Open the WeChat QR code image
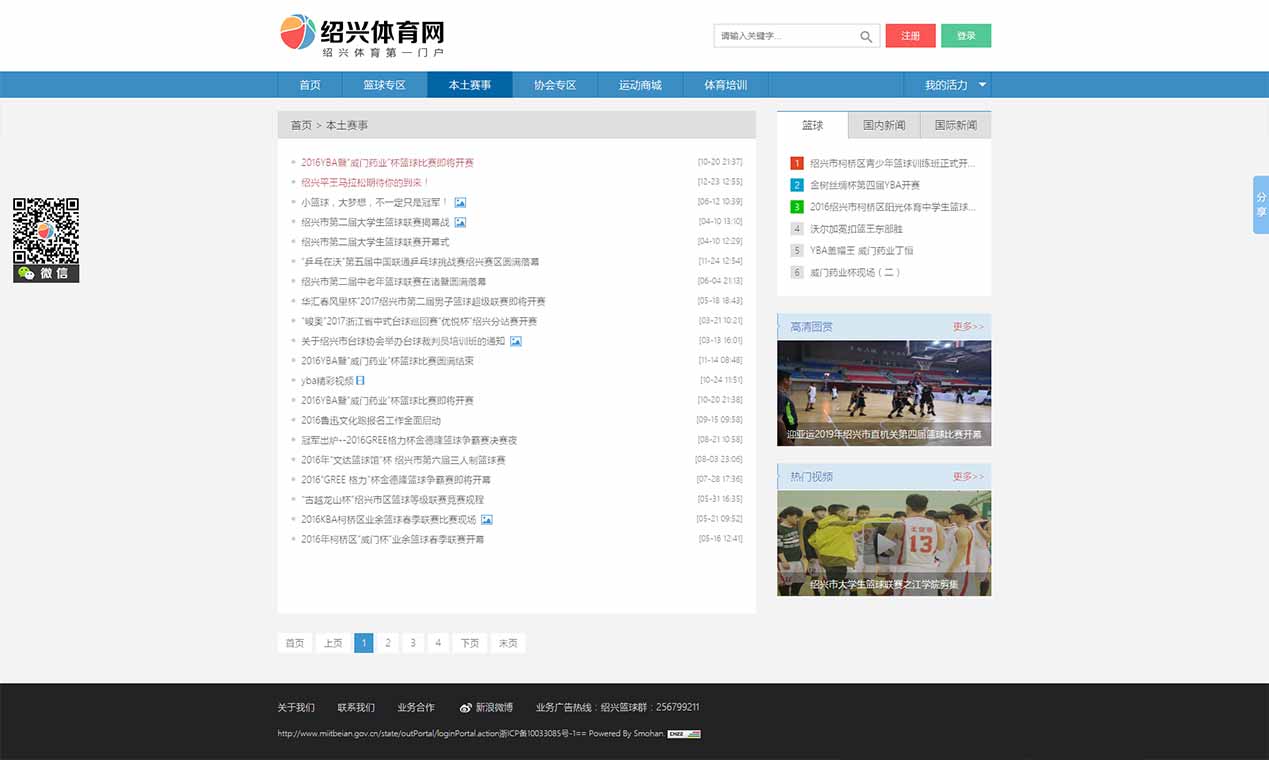The image size is (1269, 760). [46, 231]
